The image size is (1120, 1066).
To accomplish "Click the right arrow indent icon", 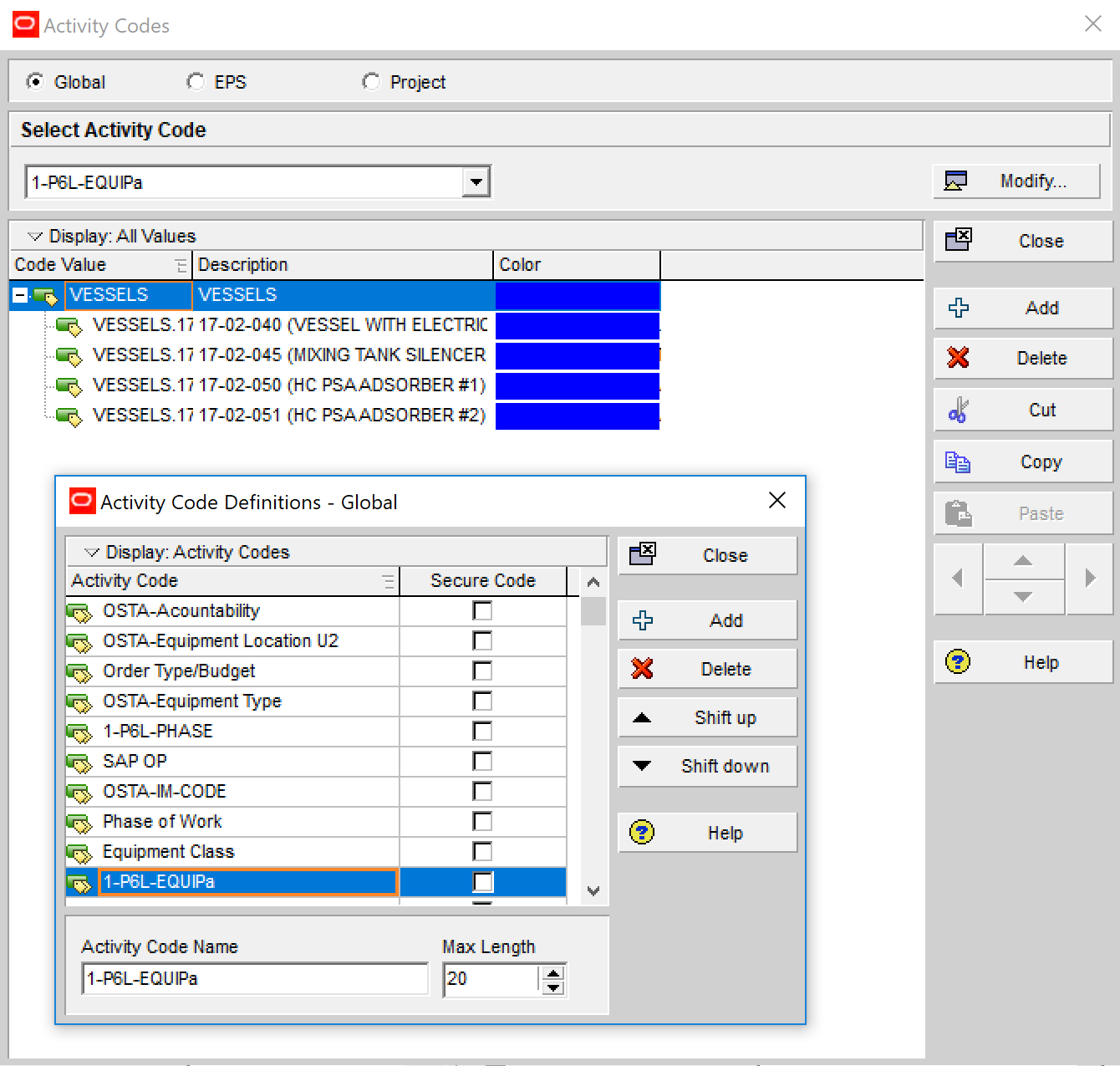I will coord(1089,578).
